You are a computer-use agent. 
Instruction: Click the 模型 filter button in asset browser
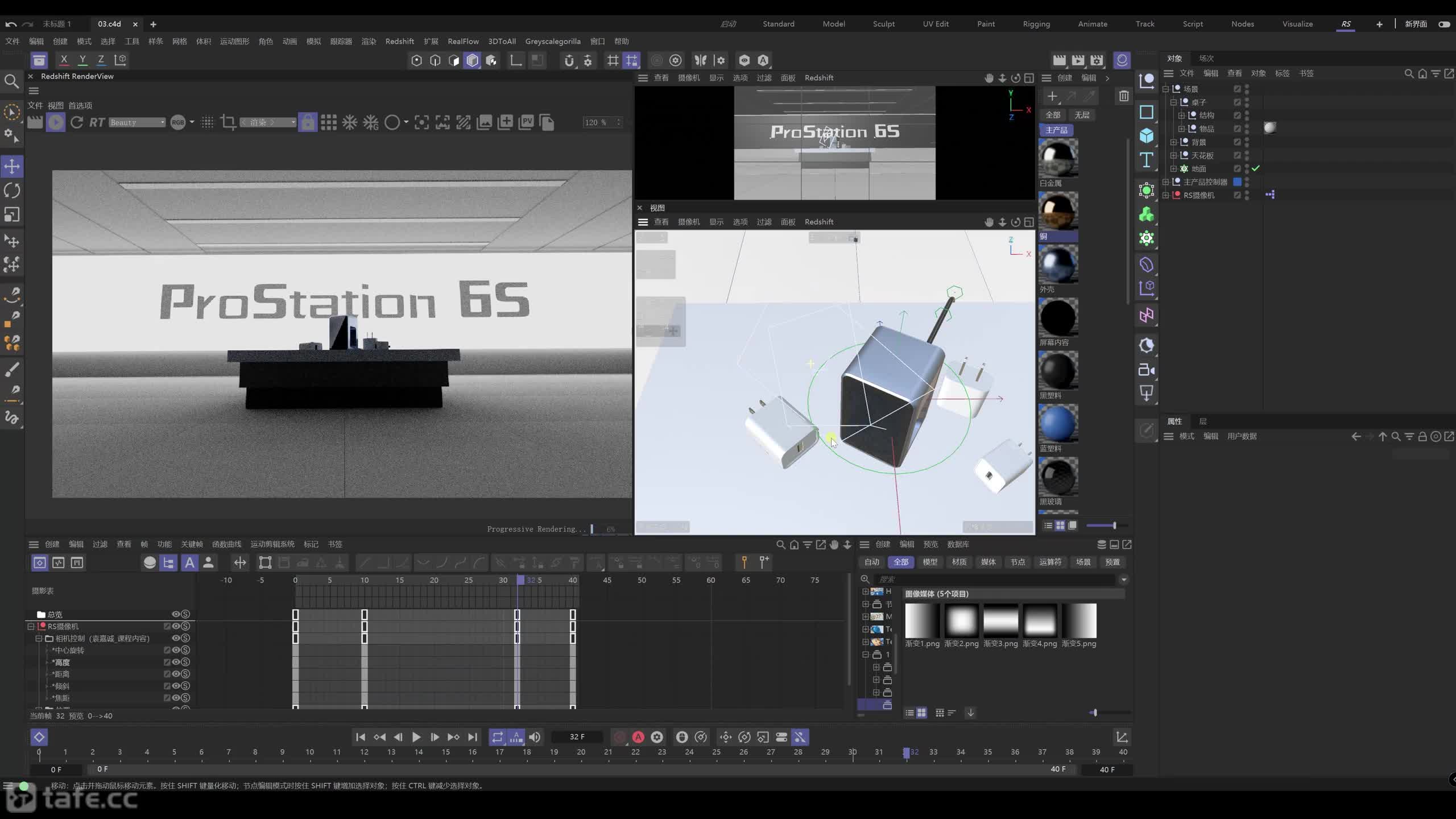click(x=930, y=562)
